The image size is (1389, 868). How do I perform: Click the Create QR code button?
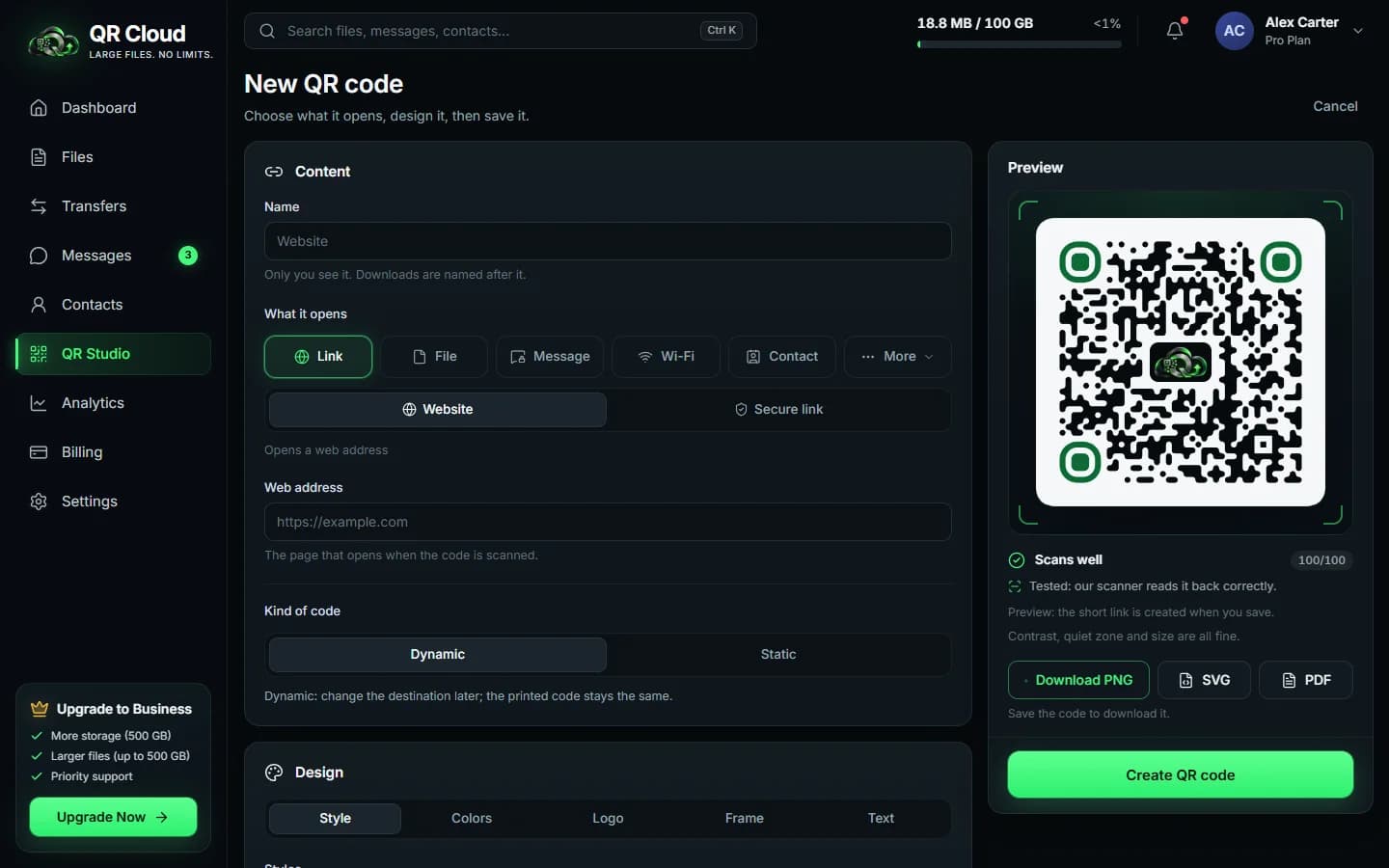pyautogui.click(x=1181, y=775)
